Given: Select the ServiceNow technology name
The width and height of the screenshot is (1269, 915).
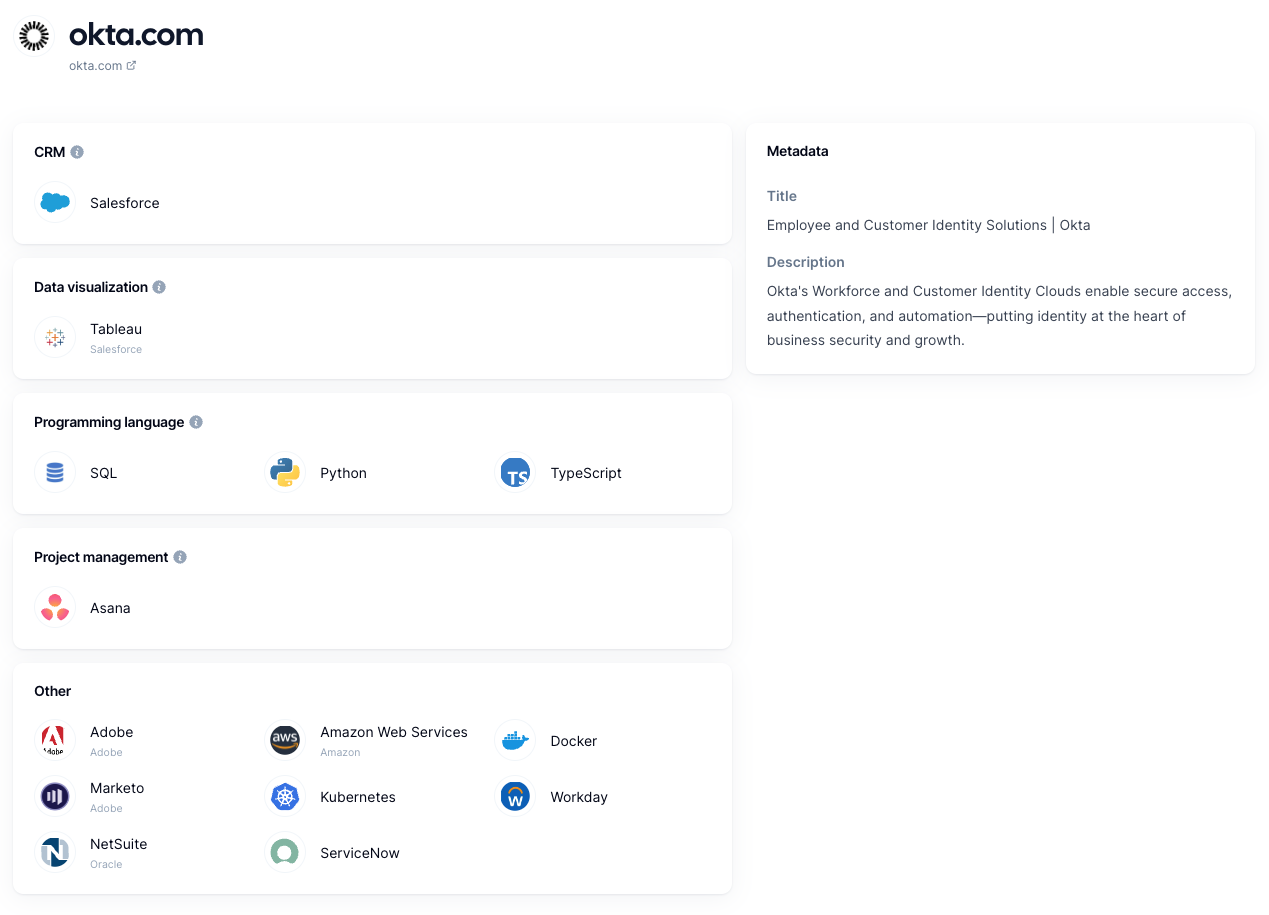Looking at the screenshot, I should click(x=360, y=853).
